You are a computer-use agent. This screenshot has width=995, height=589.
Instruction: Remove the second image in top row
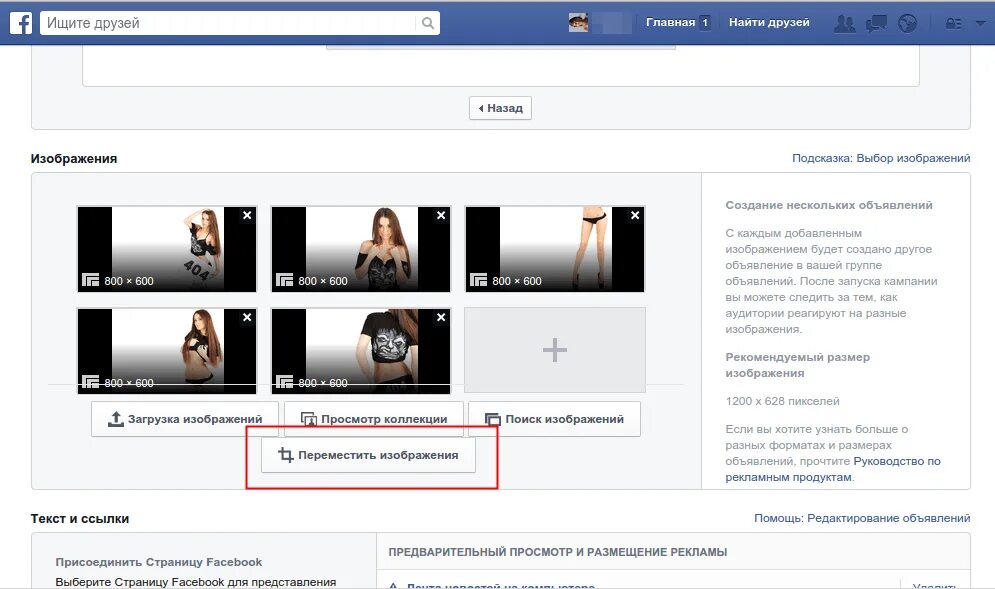pos(441,215)
